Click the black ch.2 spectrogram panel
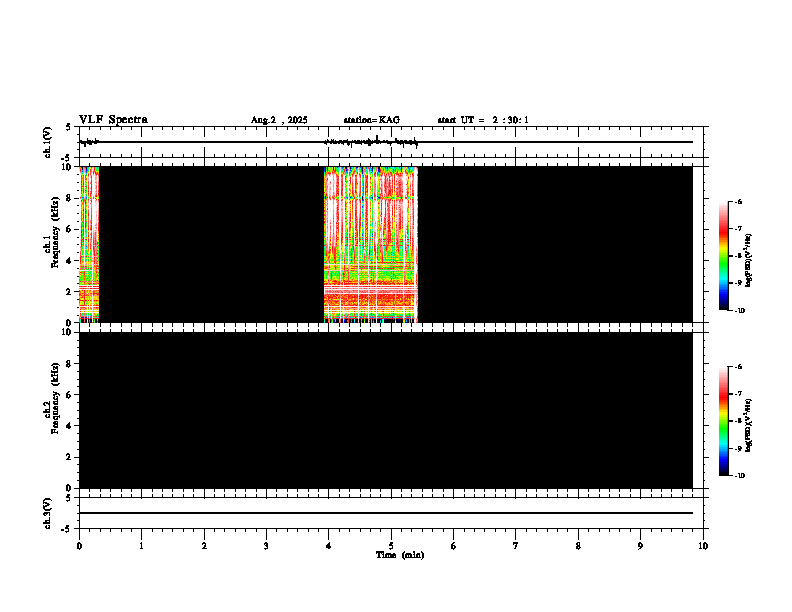Screen dimensions: 792x612 pos(386,410)
